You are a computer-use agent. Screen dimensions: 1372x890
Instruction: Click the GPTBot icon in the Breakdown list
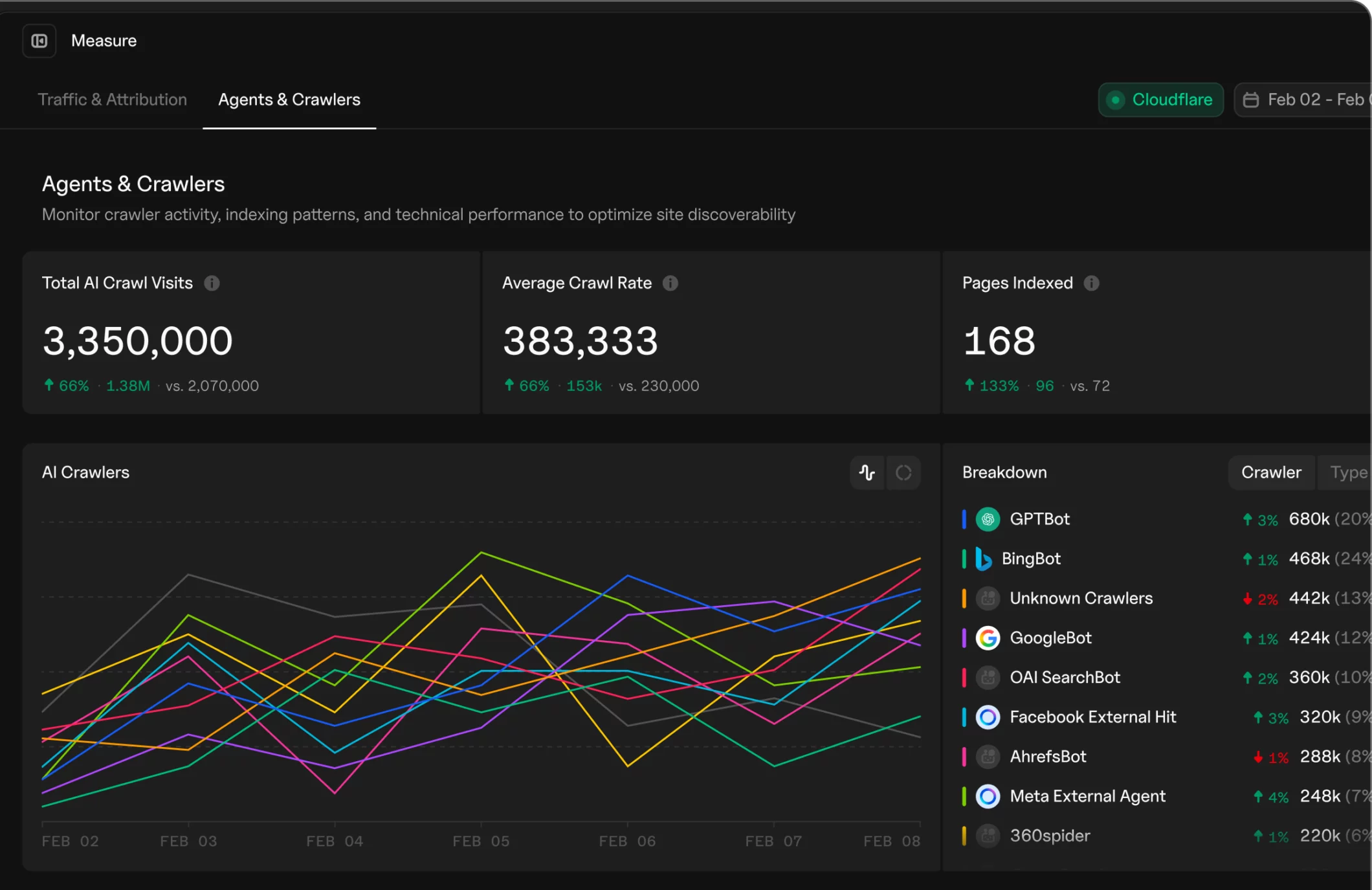coord(988,518)
